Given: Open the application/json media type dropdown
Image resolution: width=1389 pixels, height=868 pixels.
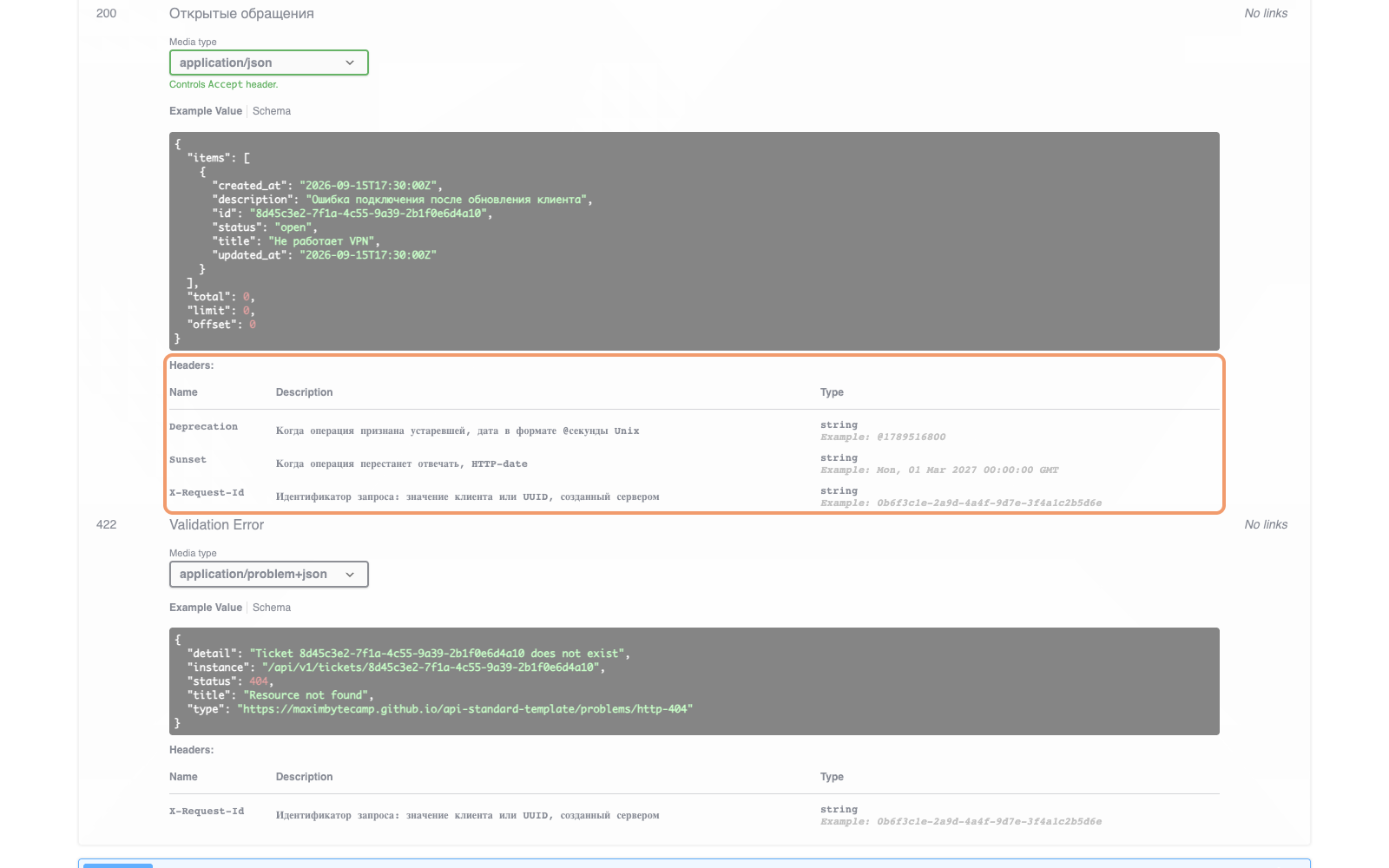Looking at the screenshot, I should (x=268, y=62).
